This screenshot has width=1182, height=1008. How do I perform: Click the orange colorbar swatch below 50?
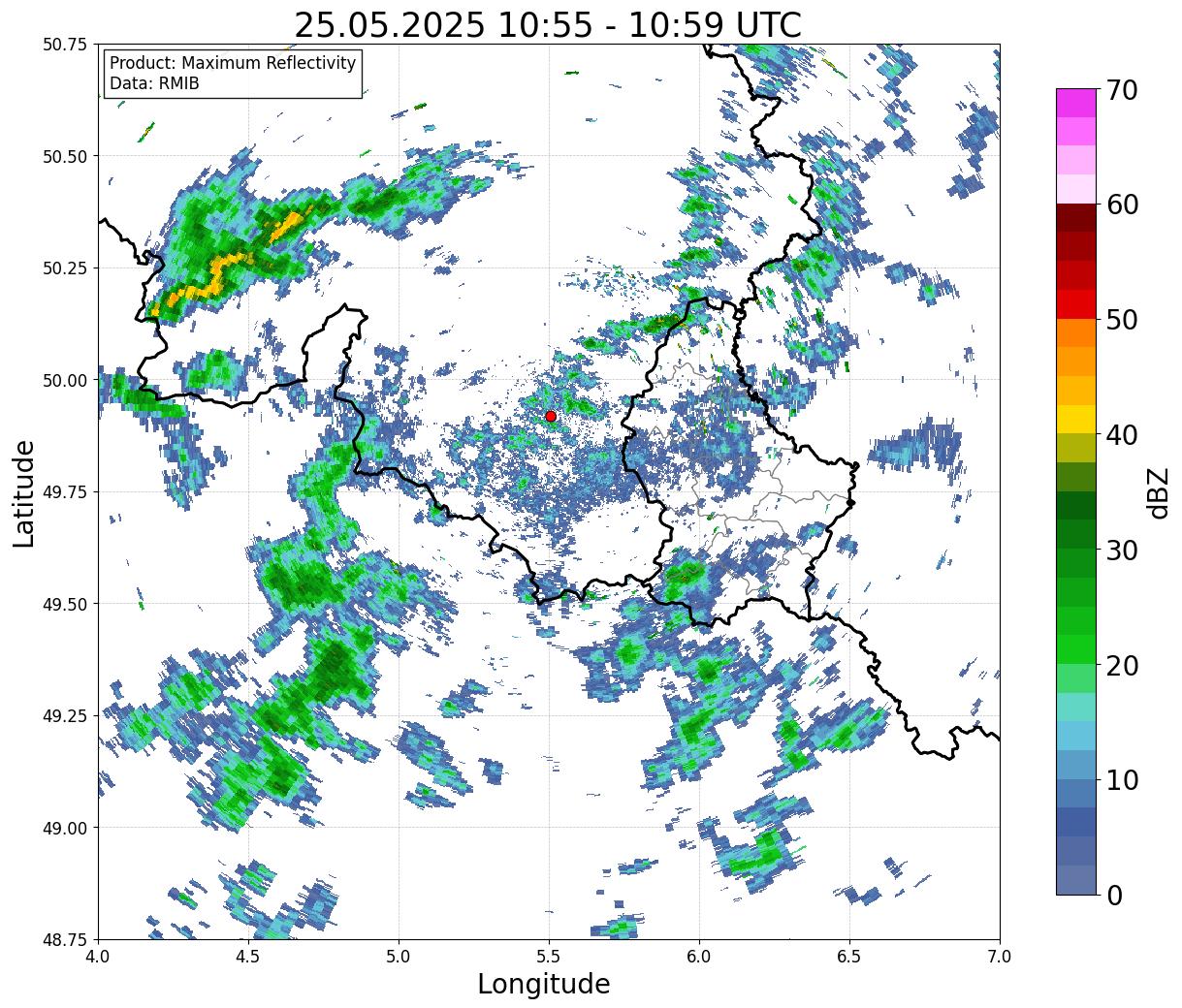tap(1076, 333)
